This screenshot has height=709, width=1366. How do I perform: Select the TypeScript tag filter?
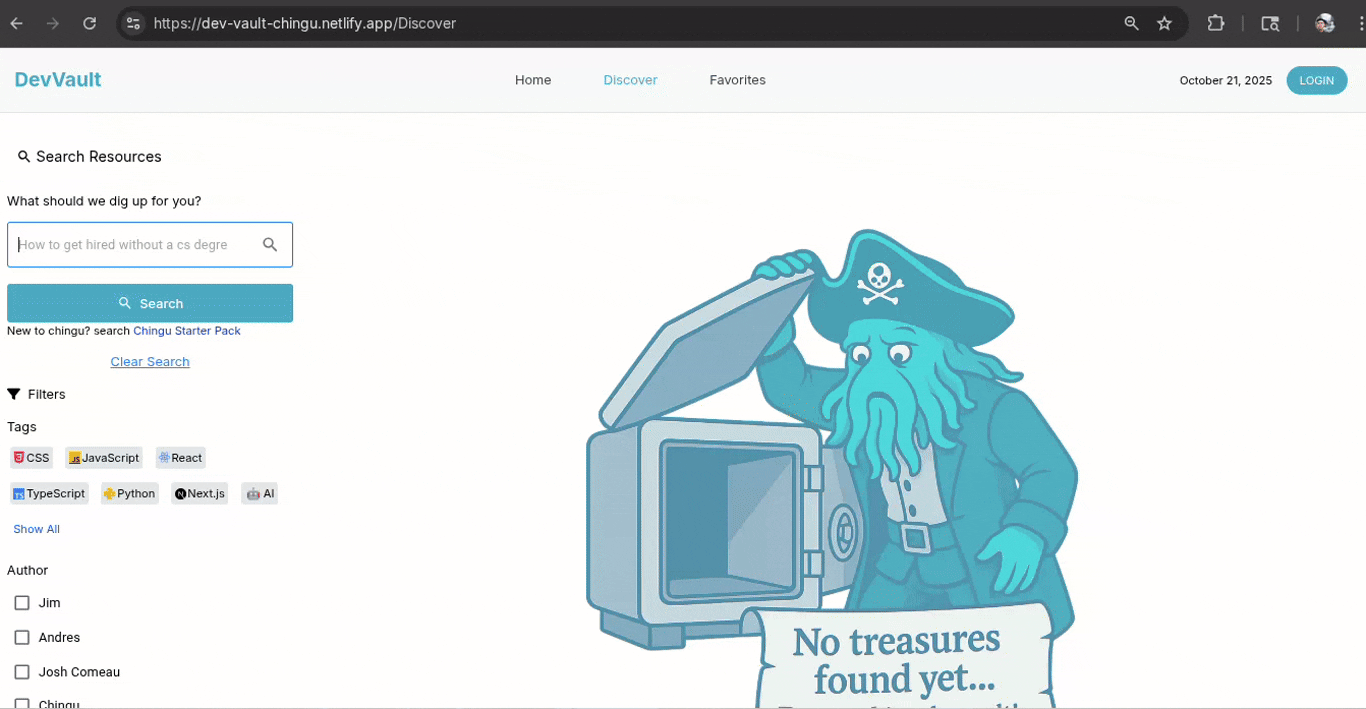(49, 493)
